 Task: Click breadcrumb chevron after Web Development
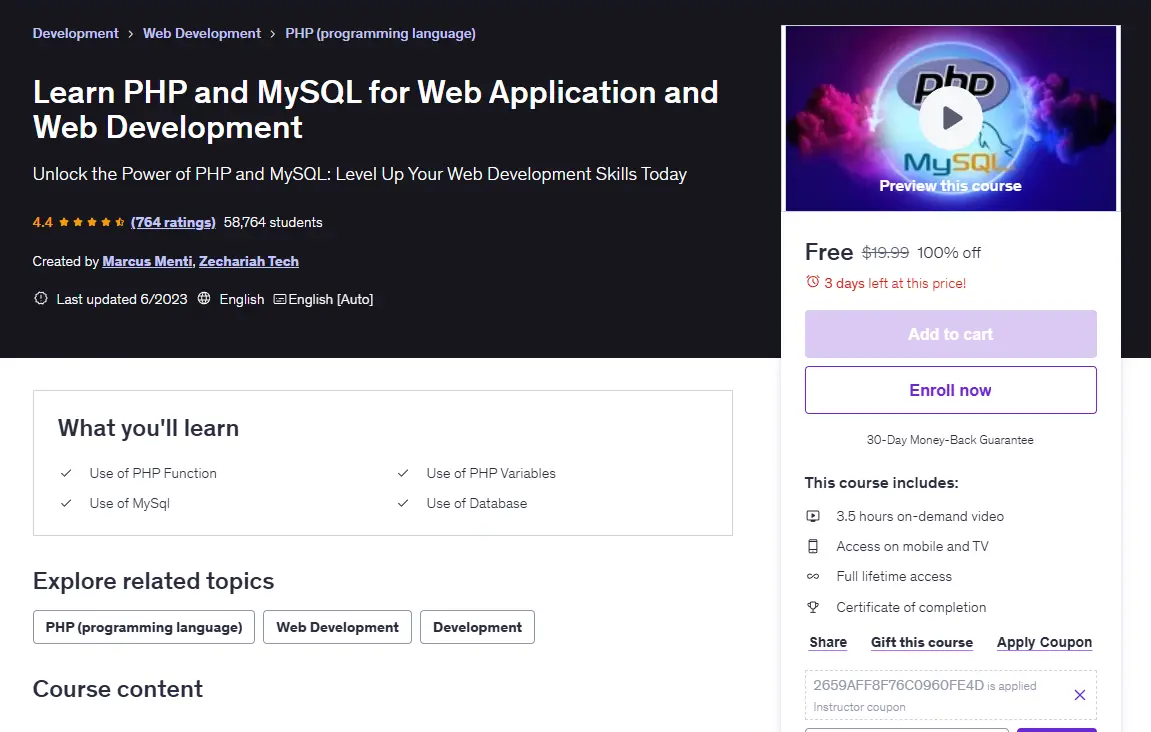click(x=273, y=34)
